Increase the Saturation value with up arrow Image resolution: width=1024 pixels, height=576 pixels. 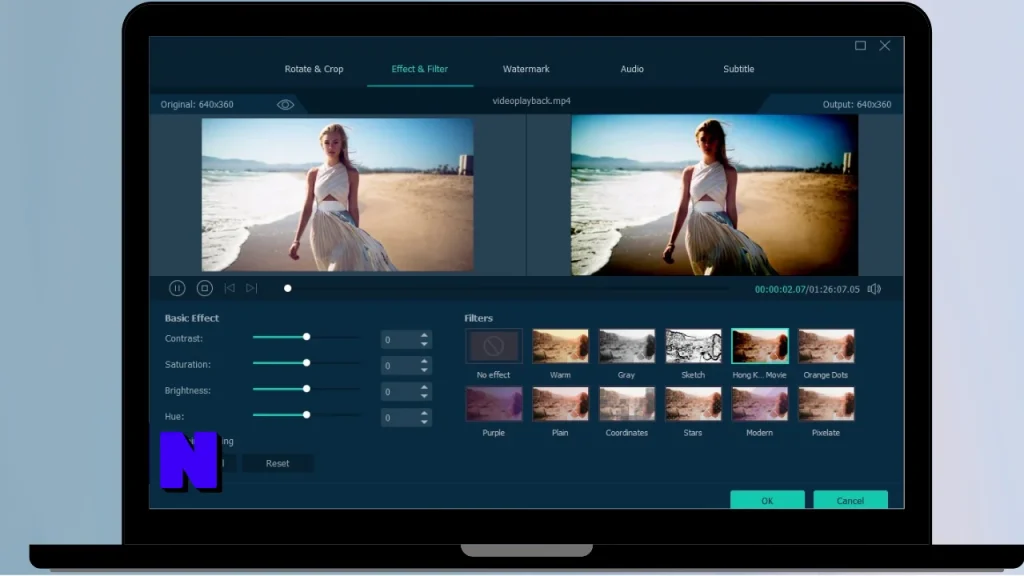click(424, 362)
